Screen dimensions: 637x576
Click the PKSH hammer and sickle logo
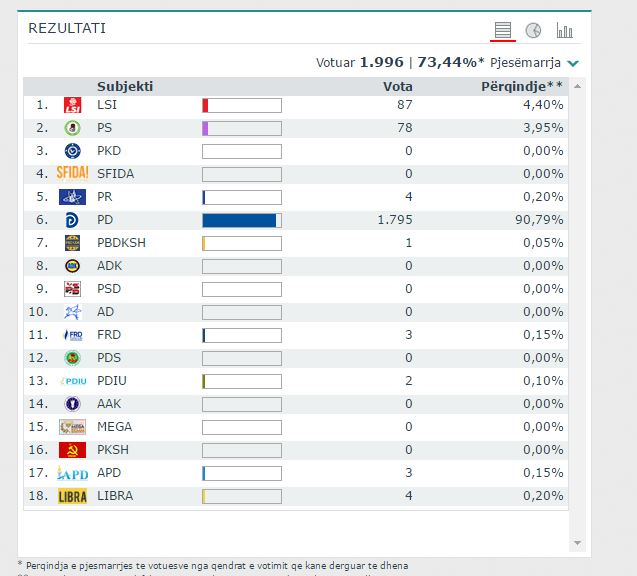tap(72, 450)
